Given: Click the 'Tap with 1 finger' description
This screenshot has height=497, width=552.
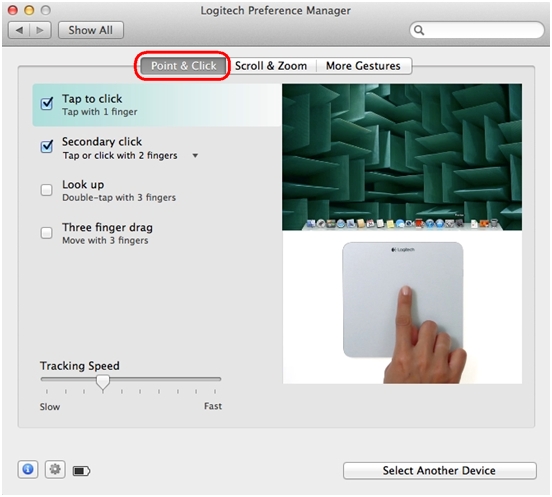Looking at the screenshot, I should (100, 112).
